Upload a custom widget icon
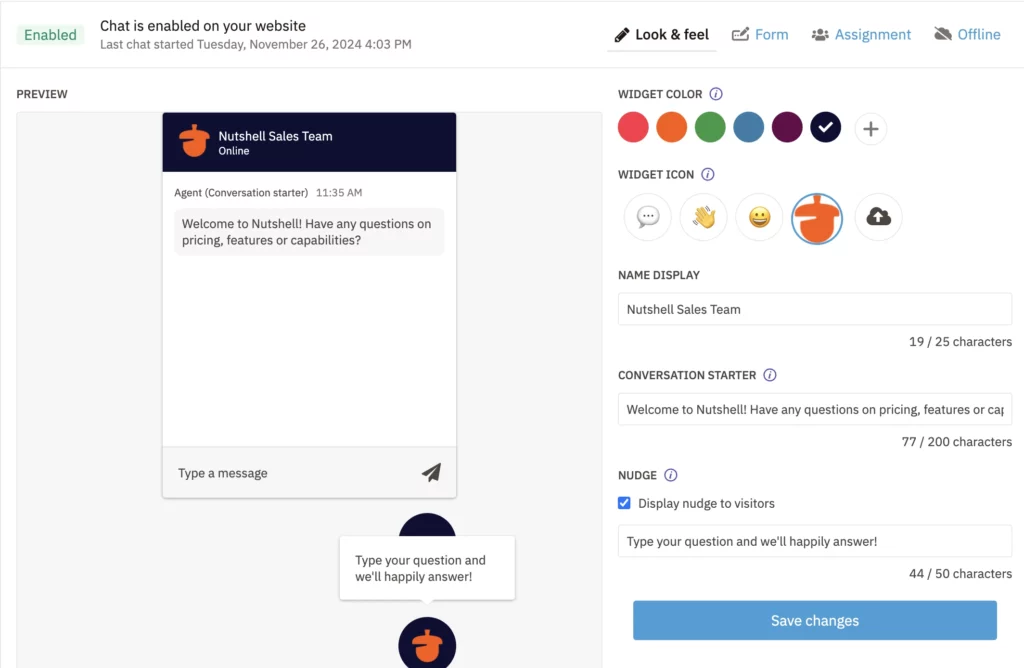1024x668 pixels. click(878, 217)
